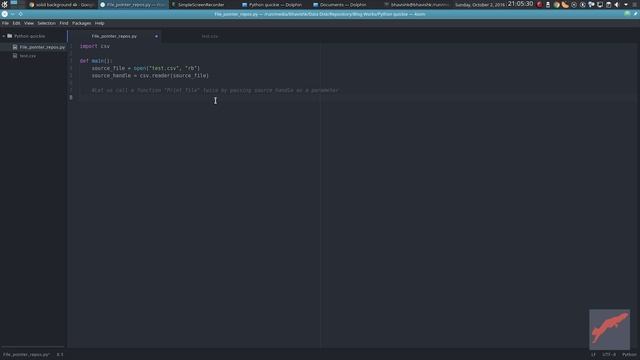Image resolution: width=640 pixels, height=360 pixels.
Task: Click the panel clock showing 21:05:30
Action: 520,4
